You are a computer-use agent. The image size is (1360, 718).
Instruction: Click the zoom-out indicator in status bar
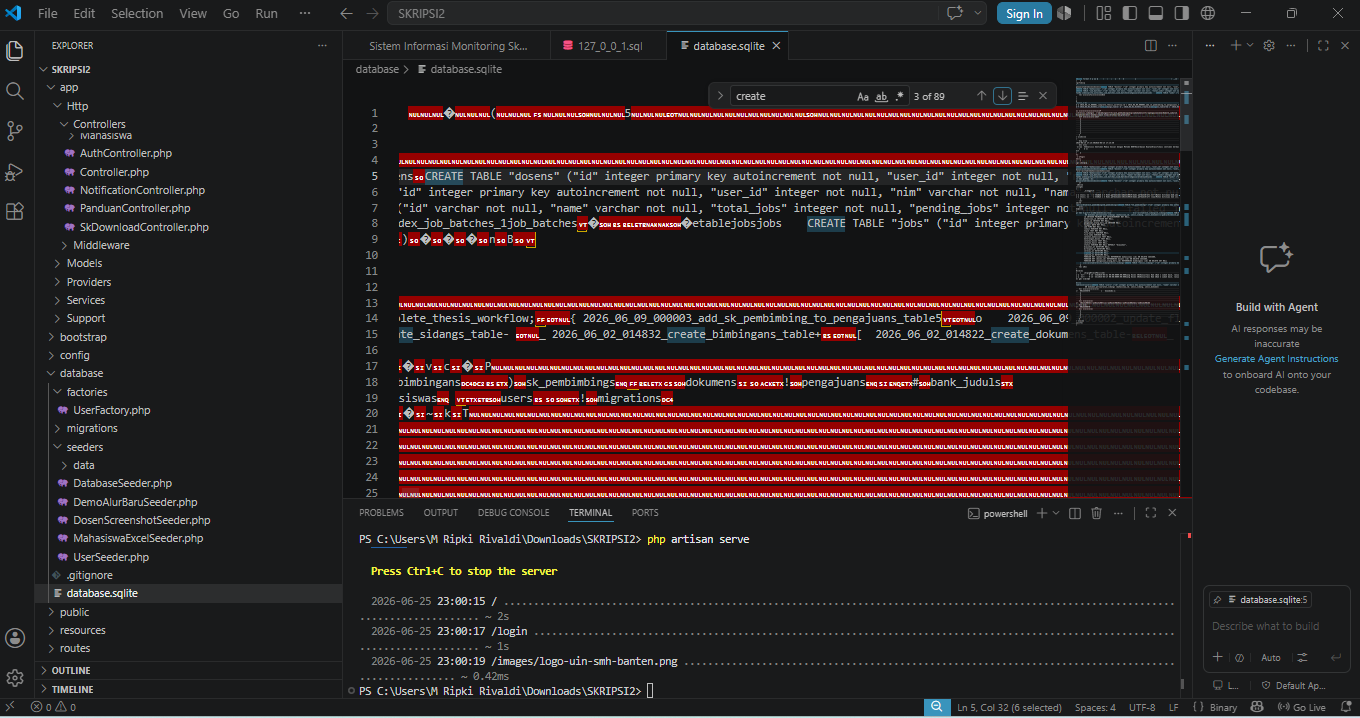tap(936, 707)
